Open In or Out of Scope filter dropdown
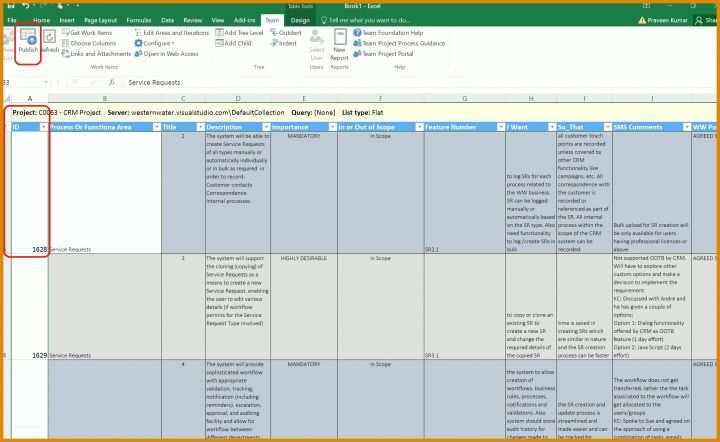This screenshot has width=720, height=442. coord(419,127)
